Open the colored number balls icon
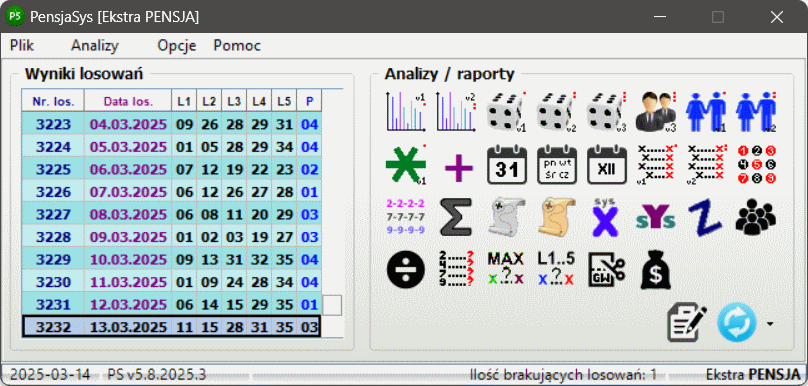This screenshot has height=386, width=808. 756,165
